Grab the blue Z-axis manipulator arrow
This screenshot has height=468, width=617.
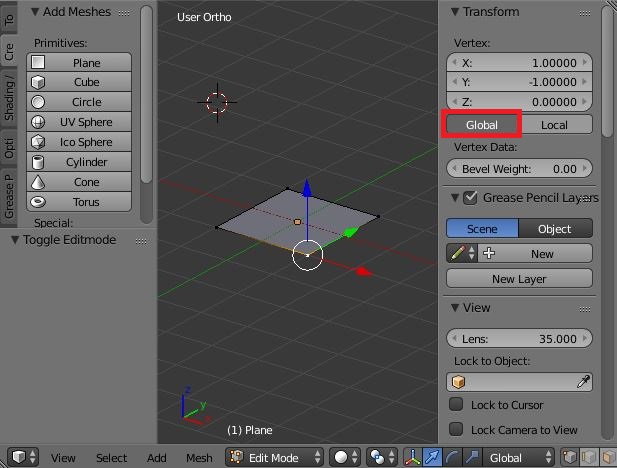tap(307, 188)
